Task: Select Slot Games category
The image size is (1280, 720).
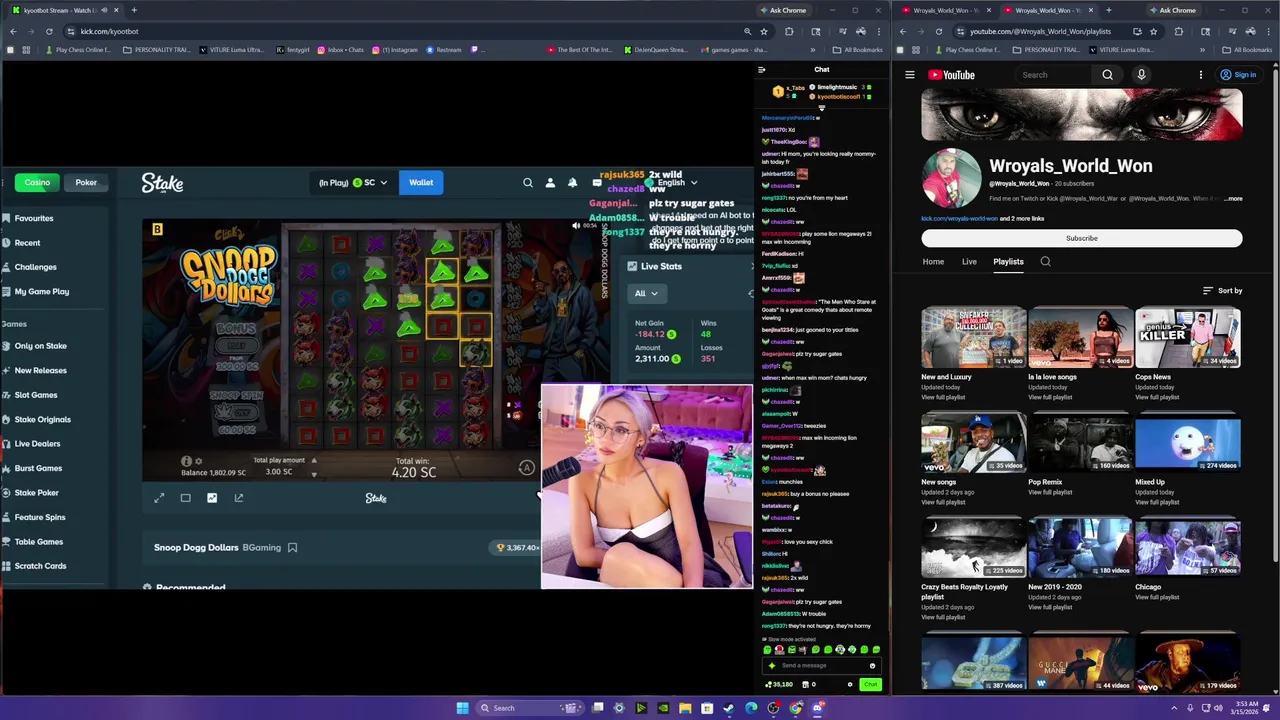Action: click(x=36, y=395)
